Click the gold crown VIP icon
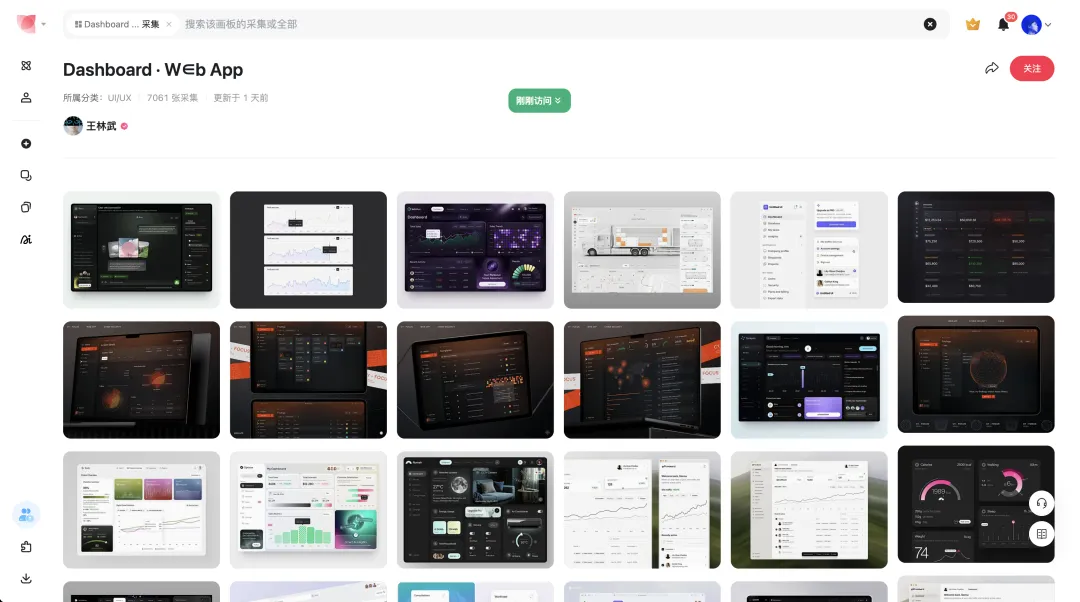This screenshot has width=1080, height=602. click(972, 24)
